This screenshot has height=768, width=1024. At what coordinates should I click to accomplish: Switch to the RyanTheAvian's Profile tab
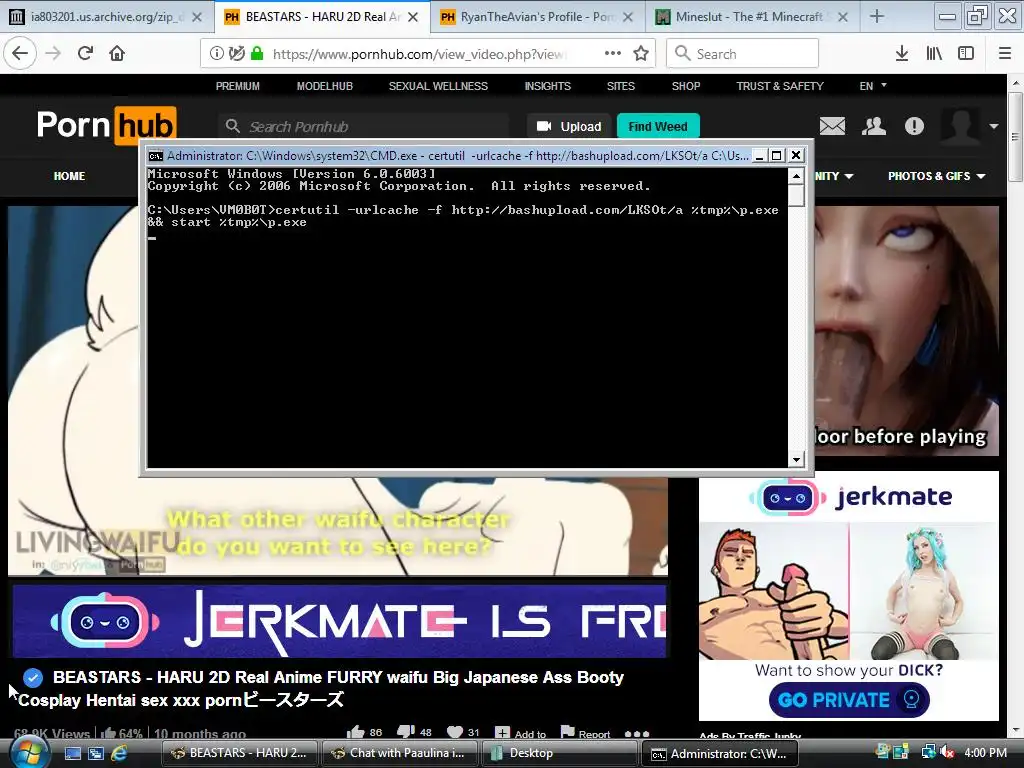(537, 17)
